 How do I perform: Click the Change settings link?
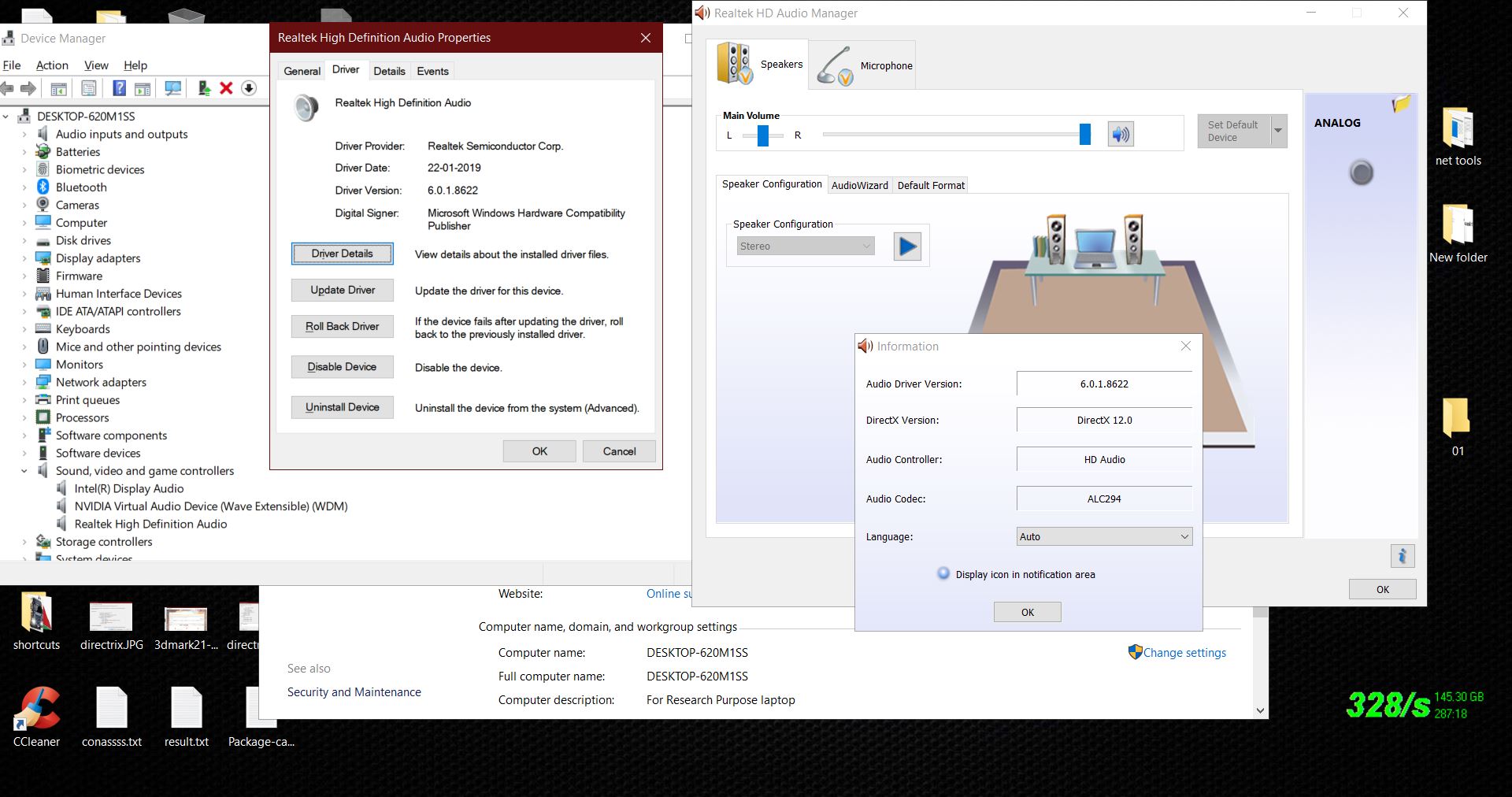1184,653
